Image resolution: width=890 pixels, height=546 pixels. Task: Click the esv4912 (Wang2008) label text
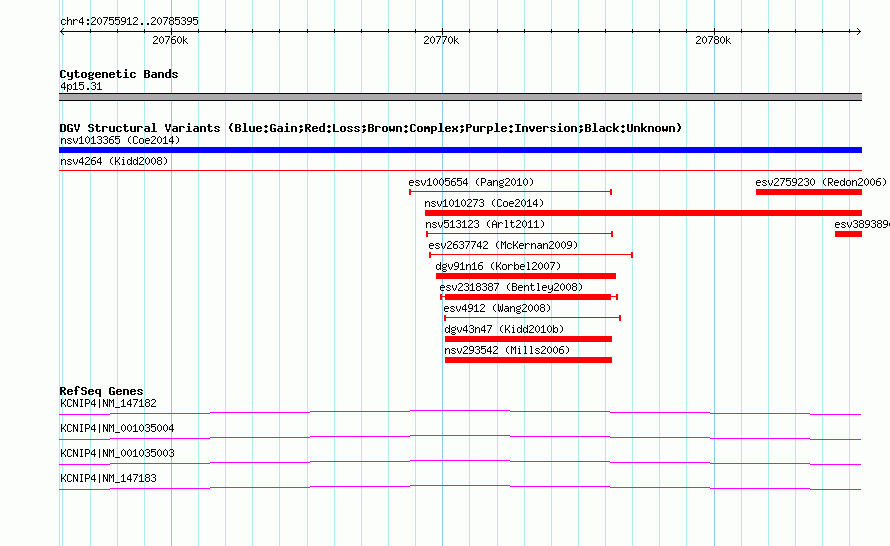pyautogui.click(x=497, y=308)
